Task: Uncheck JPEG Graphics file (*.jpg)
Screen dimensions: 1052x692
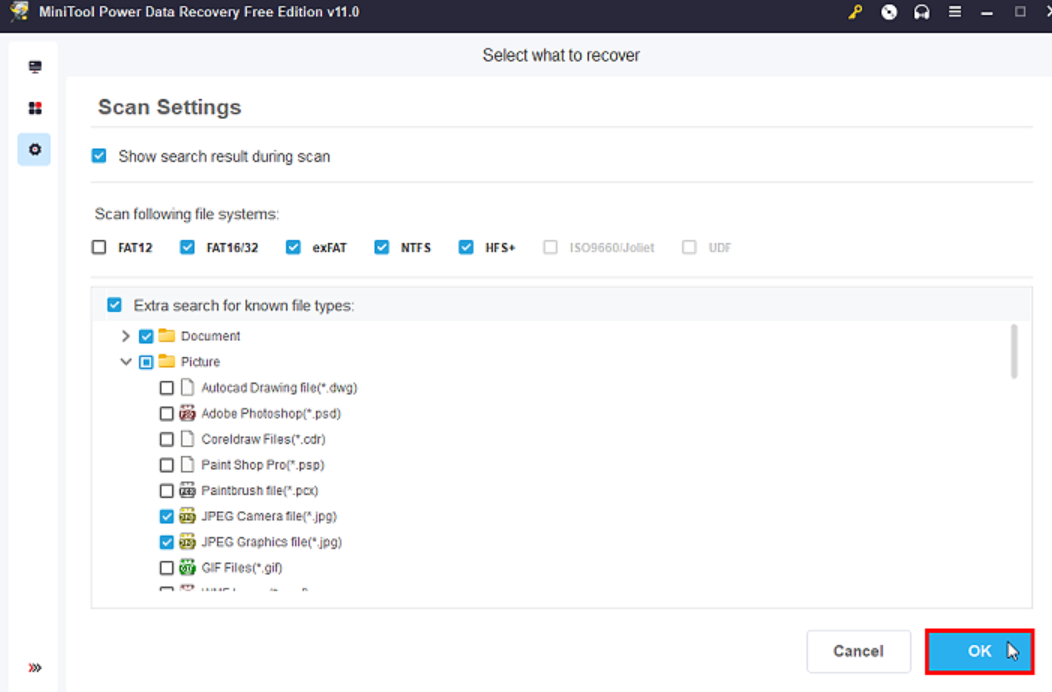Action: [166, 542]
